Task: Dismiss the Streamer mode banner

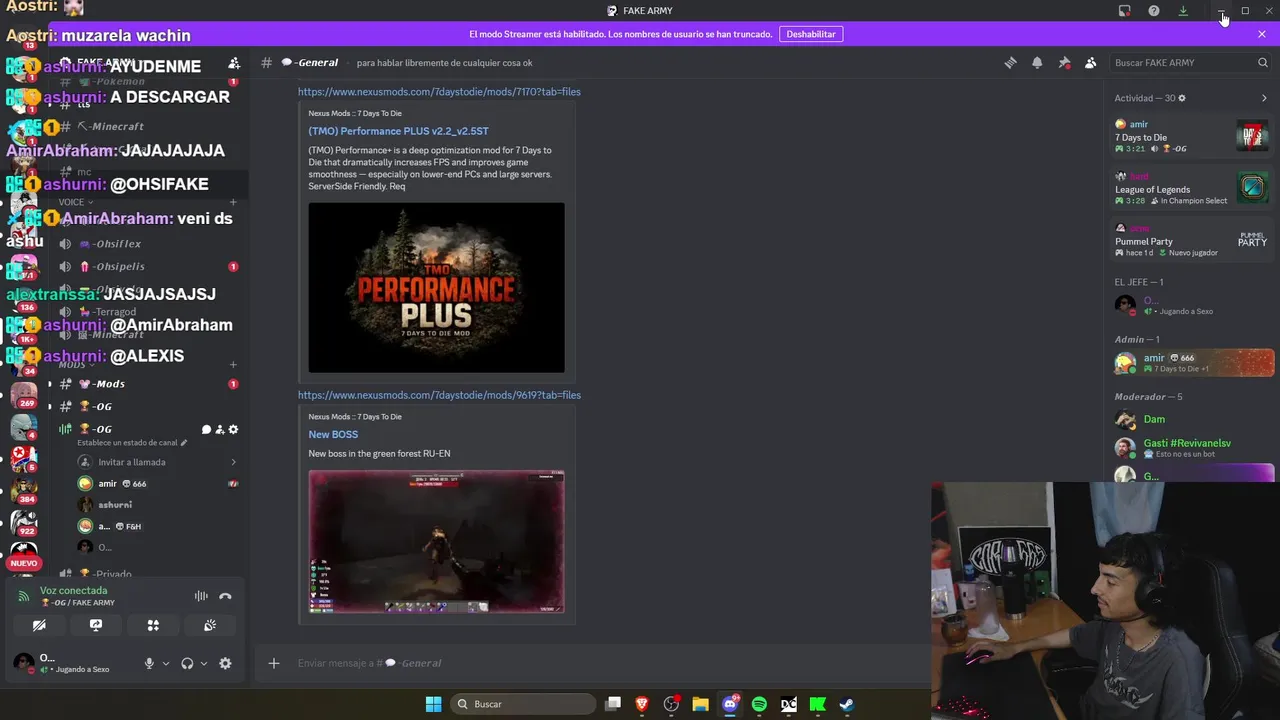Action: [1262, 34]
